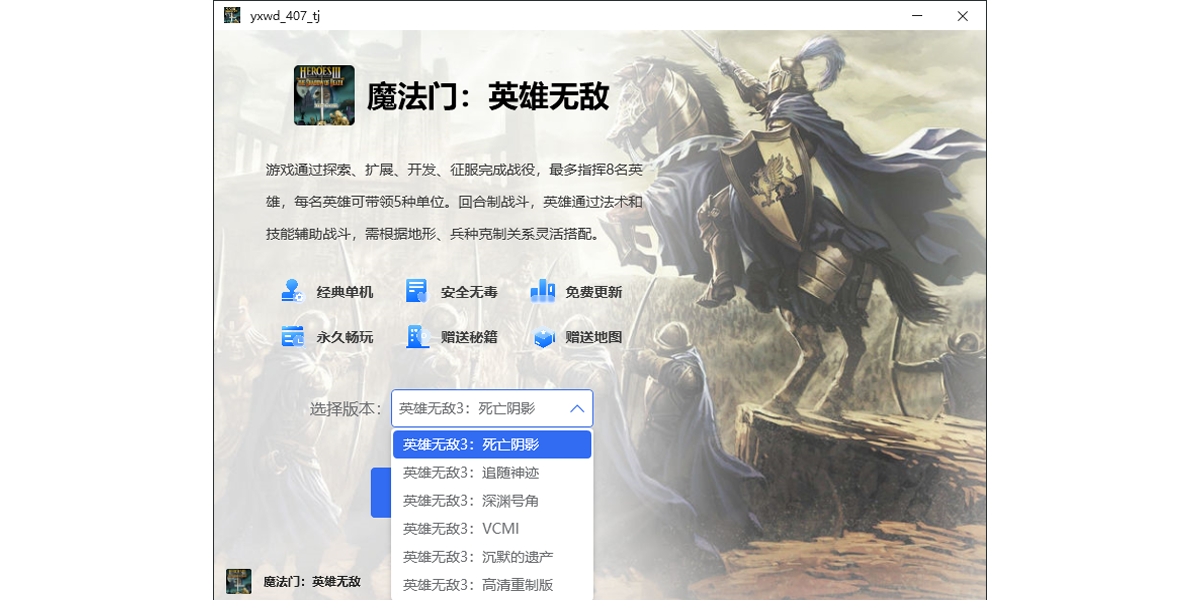Click the app icon in title bar
Screen dimensions: 1200x600
tap(232, 15)
